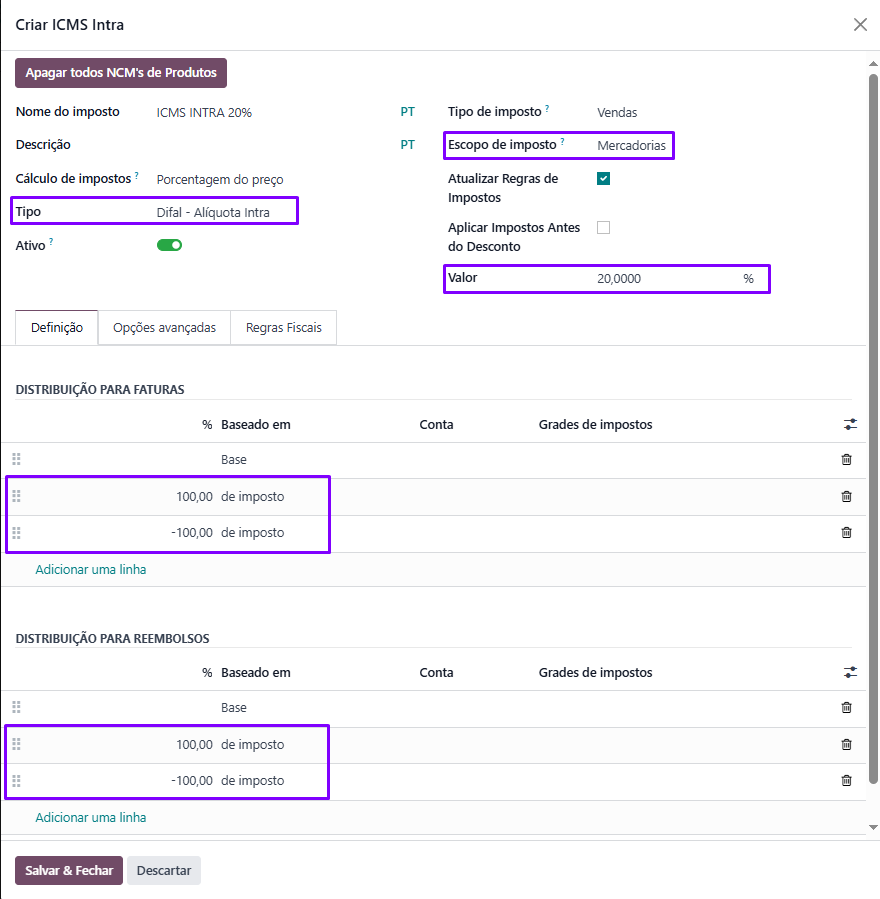Select Base cell in refund distribution
Screen dimensions: 880x899
[x=234, y=708]
